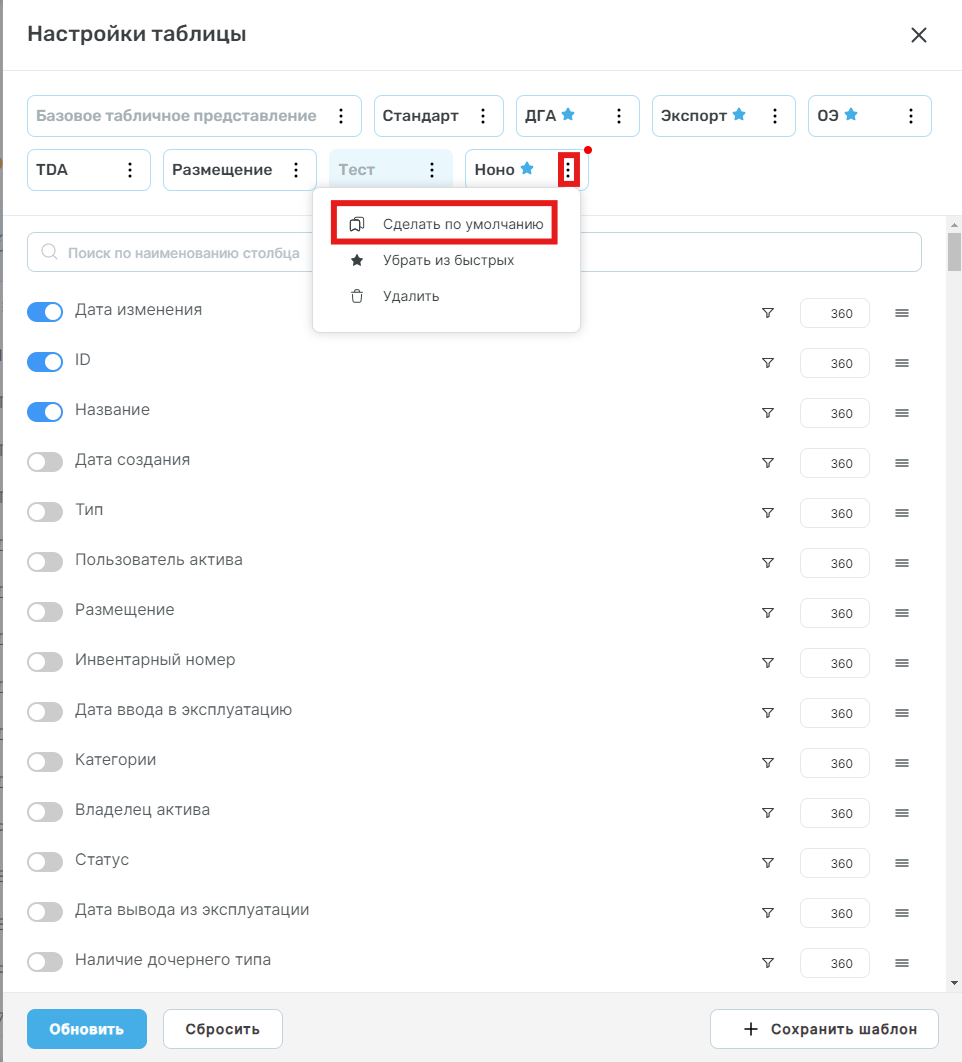Click the trash icon next to Удалить
The image size is (962, 1062).
pyautogui.click(x=357, y=296)
